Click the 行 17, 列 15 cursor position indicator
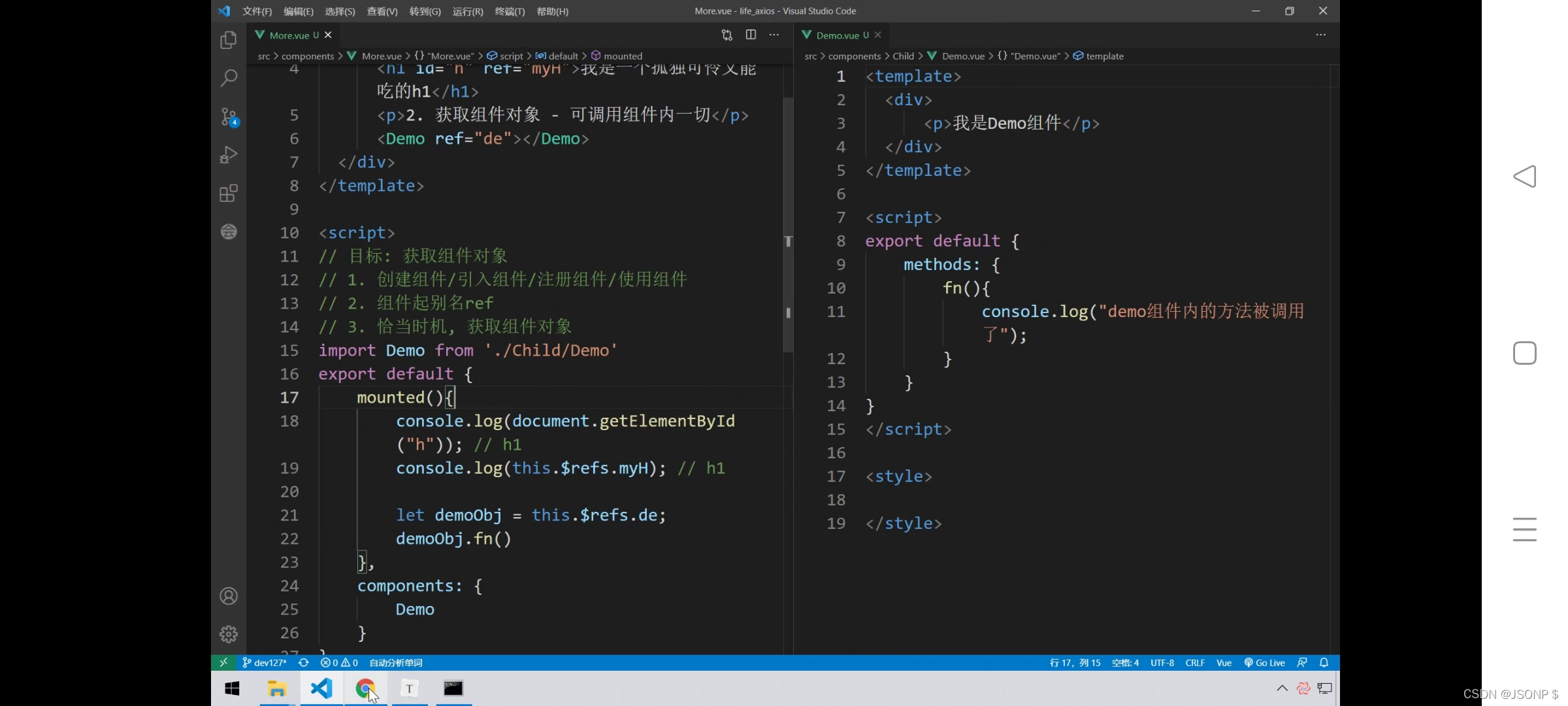The height and width of the screenshot is (706, 1568). pos(1075,662)
